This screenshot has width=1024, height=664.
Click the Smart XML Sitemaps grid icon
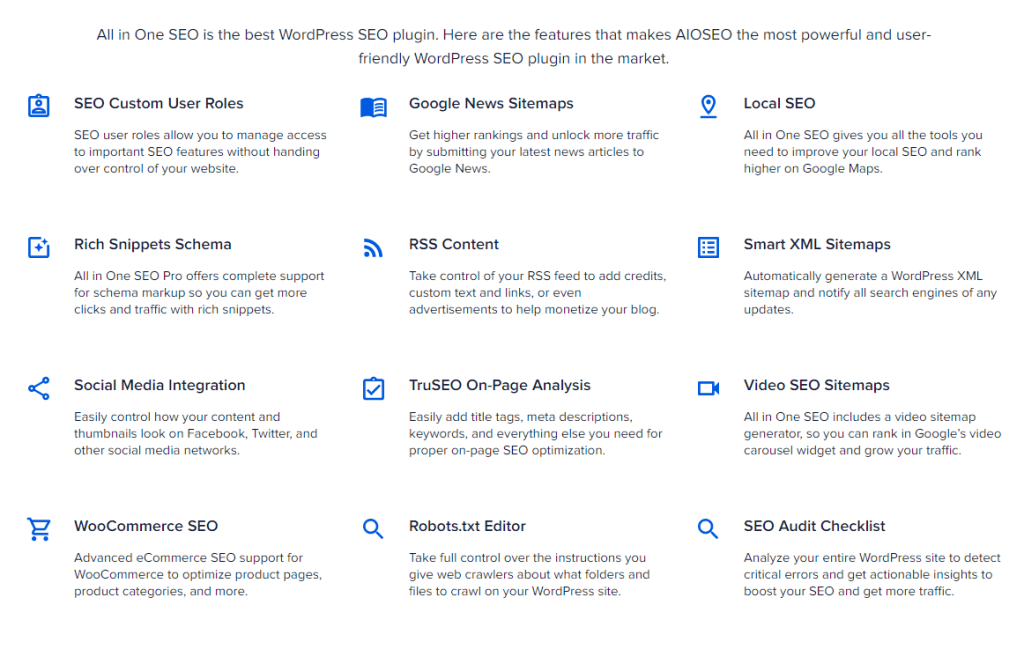(x=709, y=245)
